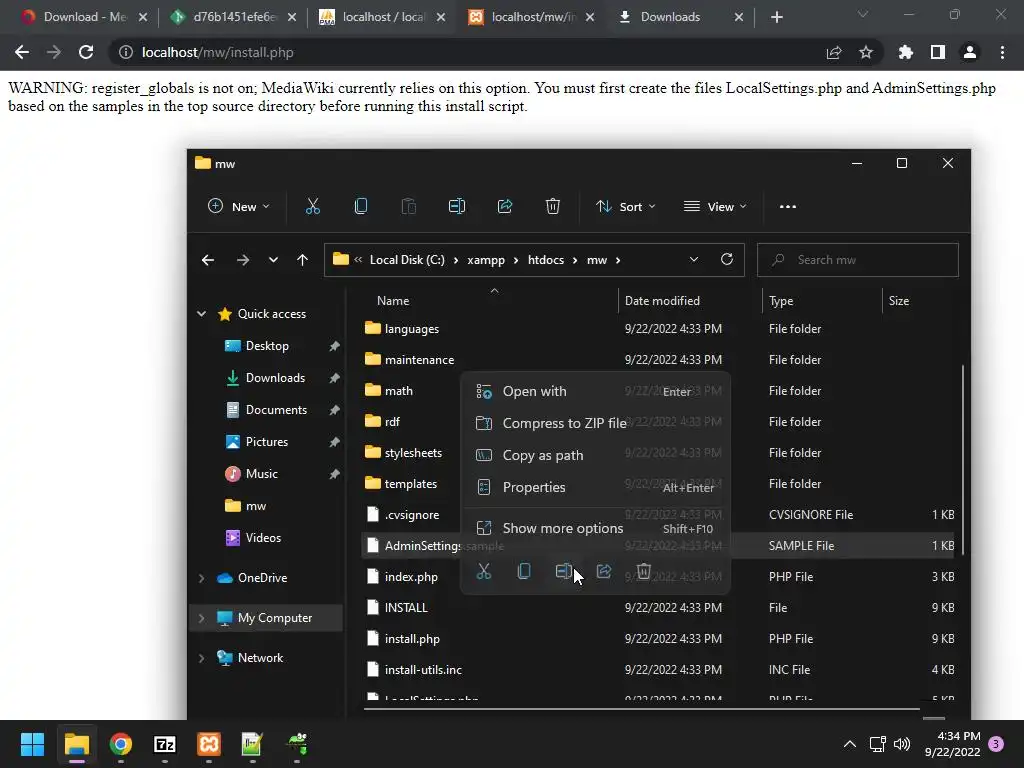Expand the address bar history dropdown
The image size is (1024, 768).
click(694, 259)
